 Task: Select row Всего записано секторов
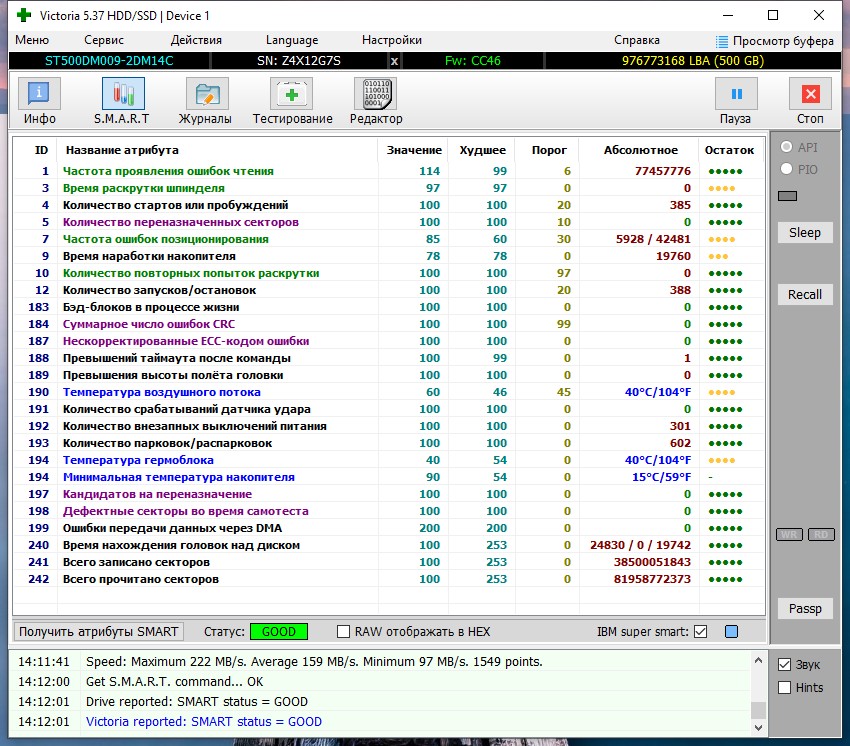click(x=388, y=562)
